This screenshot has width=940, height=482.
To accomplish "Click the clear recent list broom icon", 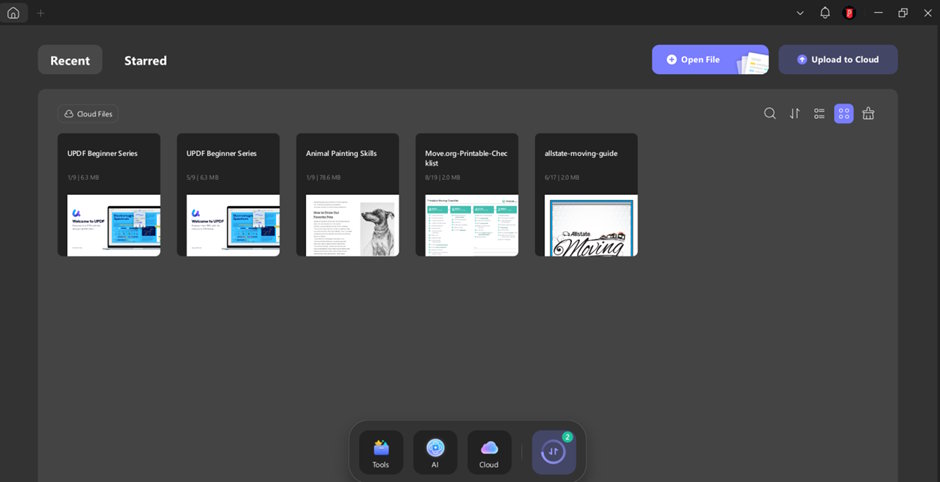I will click(x=868, y=114).
